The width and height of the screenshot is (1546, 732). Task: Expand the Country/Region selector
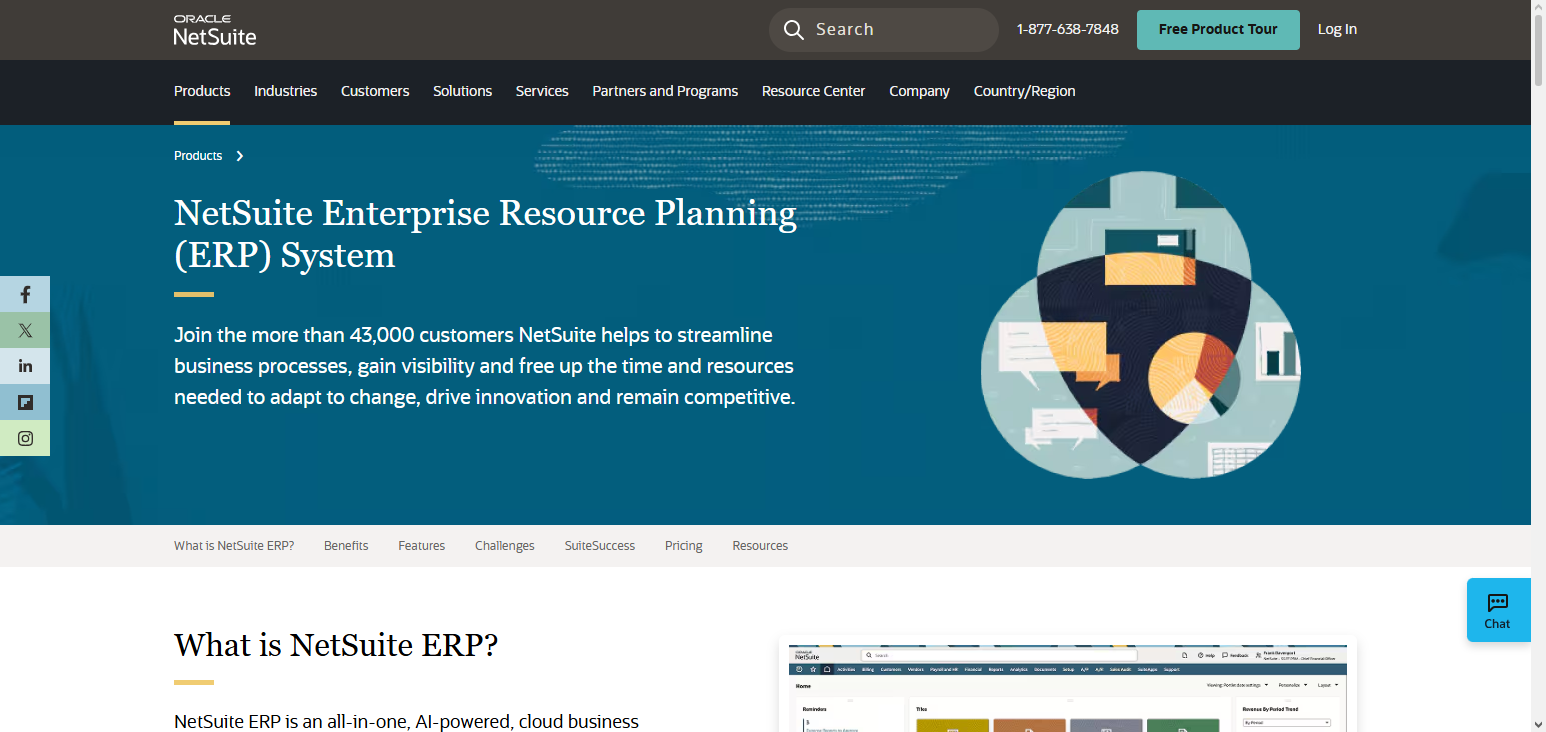1024,90
